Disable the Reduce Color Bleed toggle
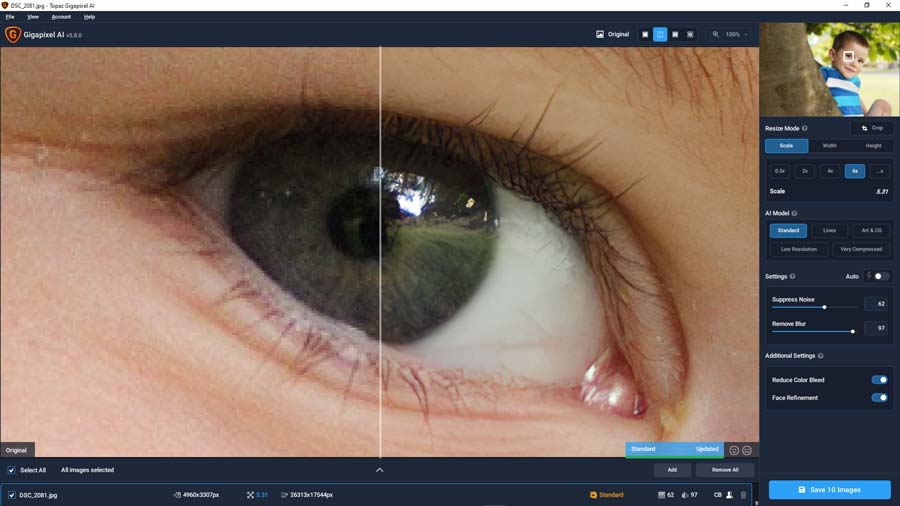This screenshot has height=506, width=900. (879, 380)
